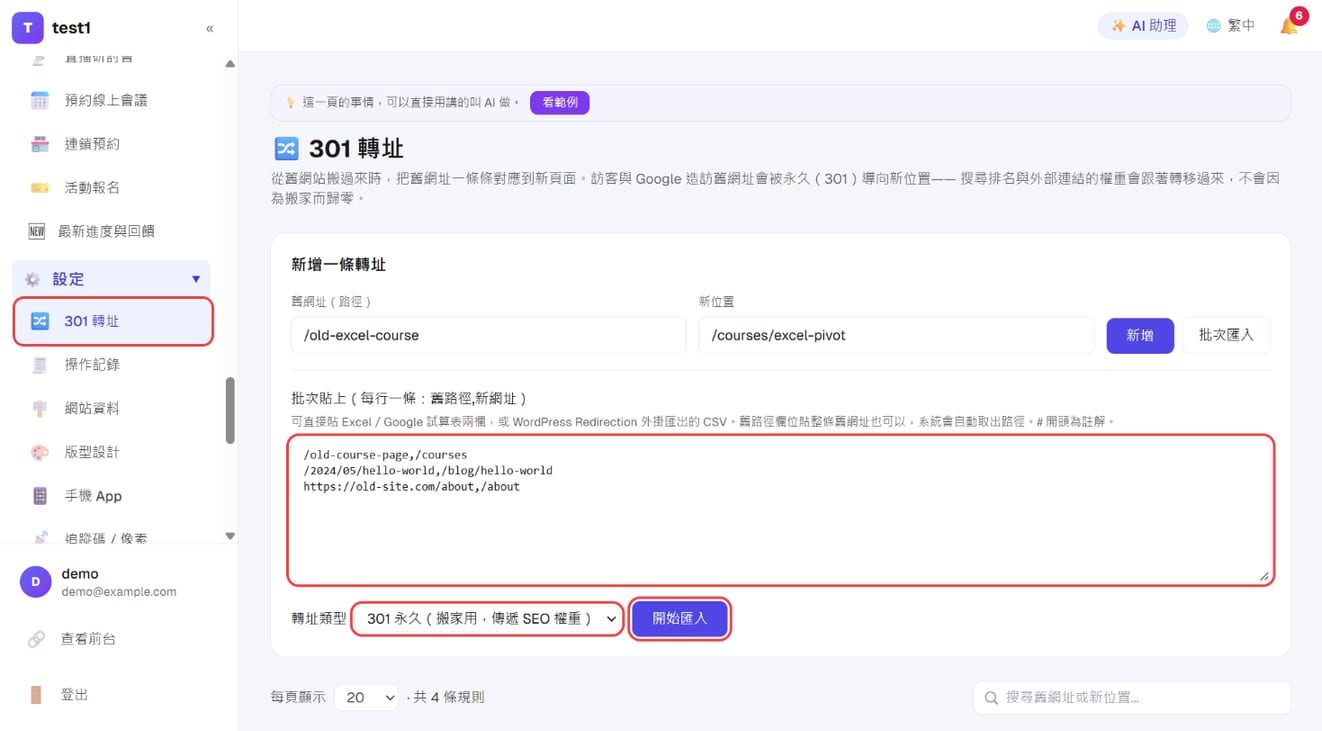Screen dimensions: 1322x731
Task: Open 操作記錄 in the sidebar
Action: click(112, 365)
